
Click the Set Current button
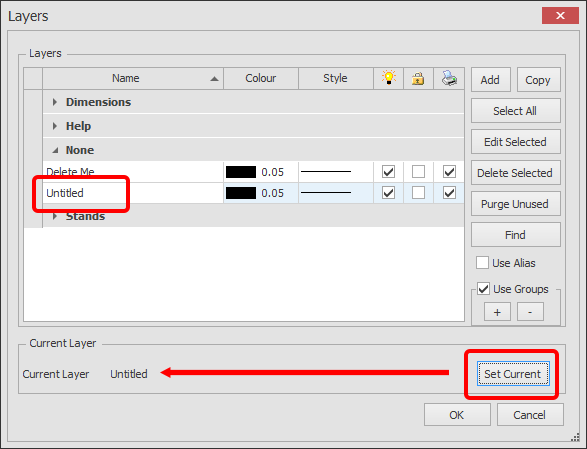tap(513, 374)
